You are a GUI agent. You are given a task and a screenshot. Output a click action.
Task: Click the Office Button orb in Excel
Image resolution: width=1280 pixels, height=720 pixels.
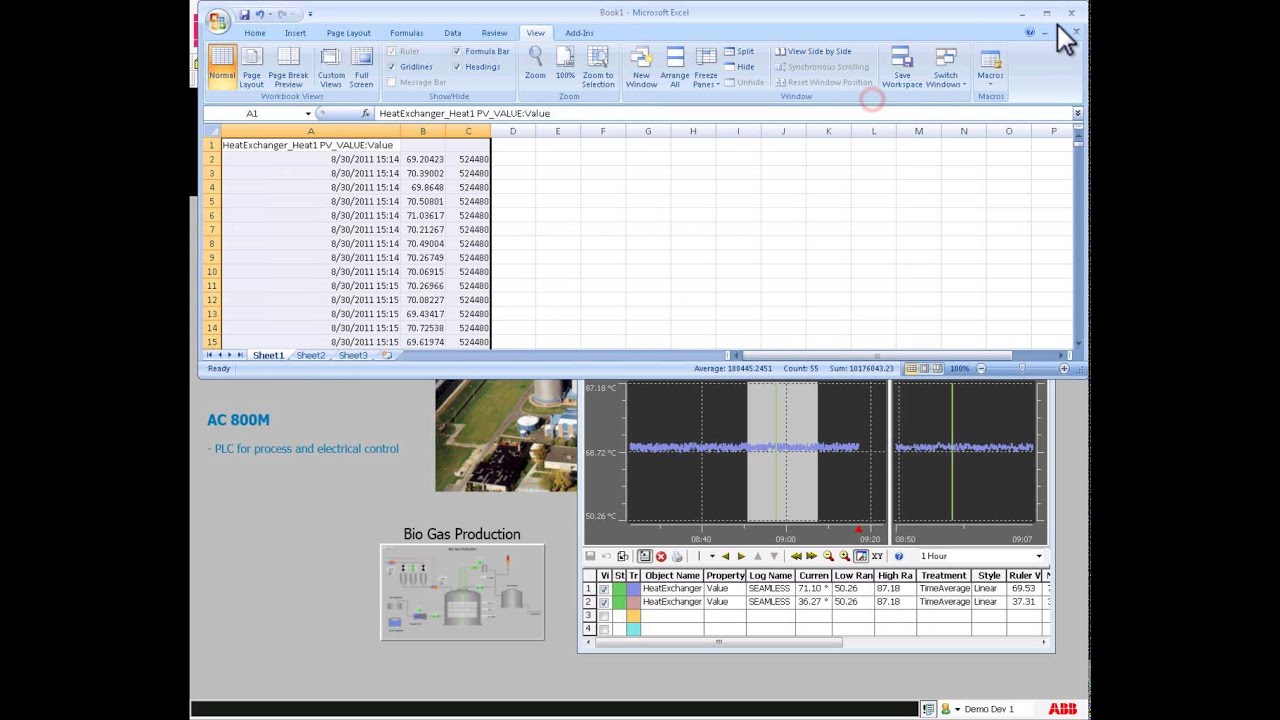pos(217,20)
